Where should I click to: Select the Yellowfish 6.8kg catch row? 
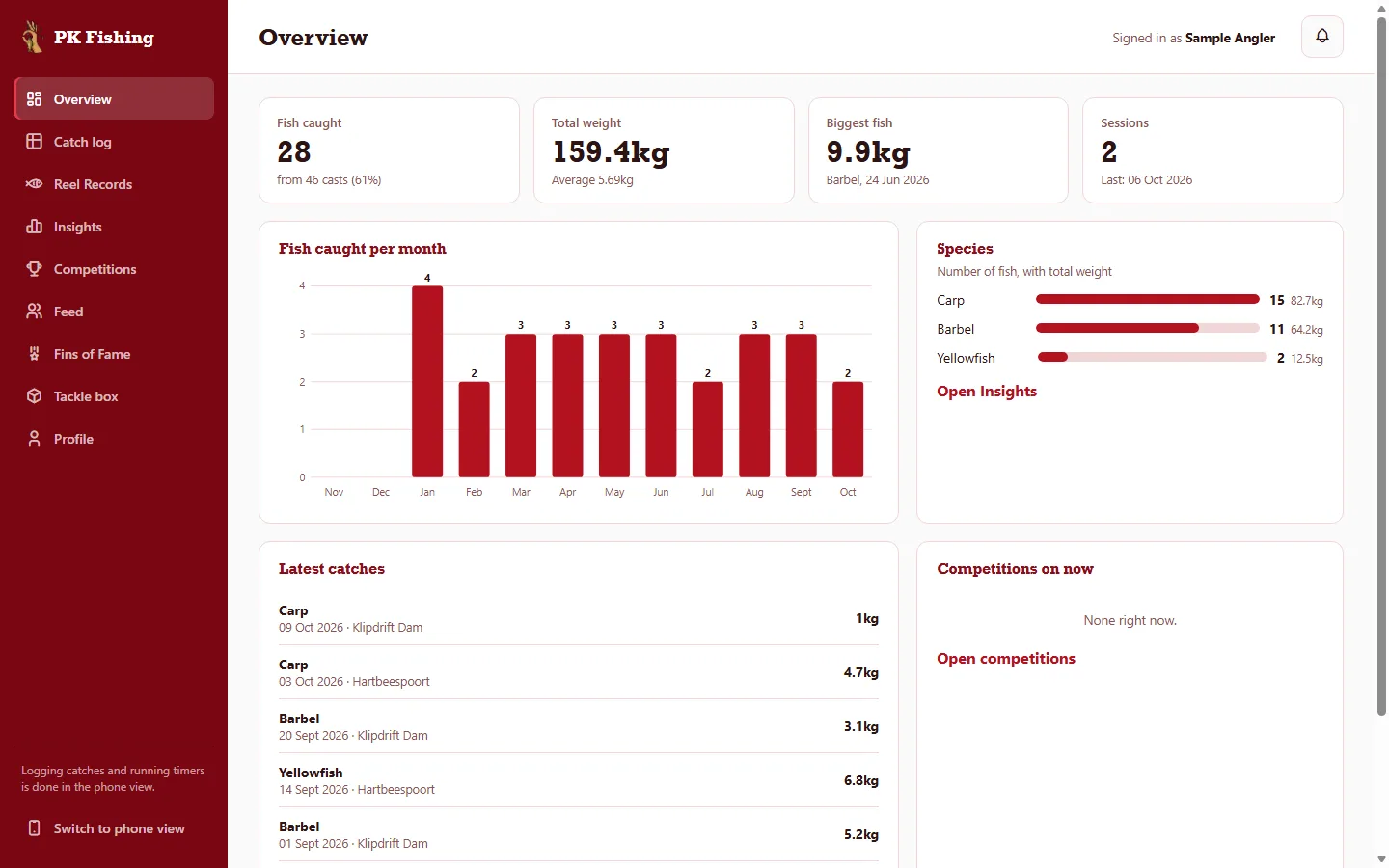click(x=579, y=780)
